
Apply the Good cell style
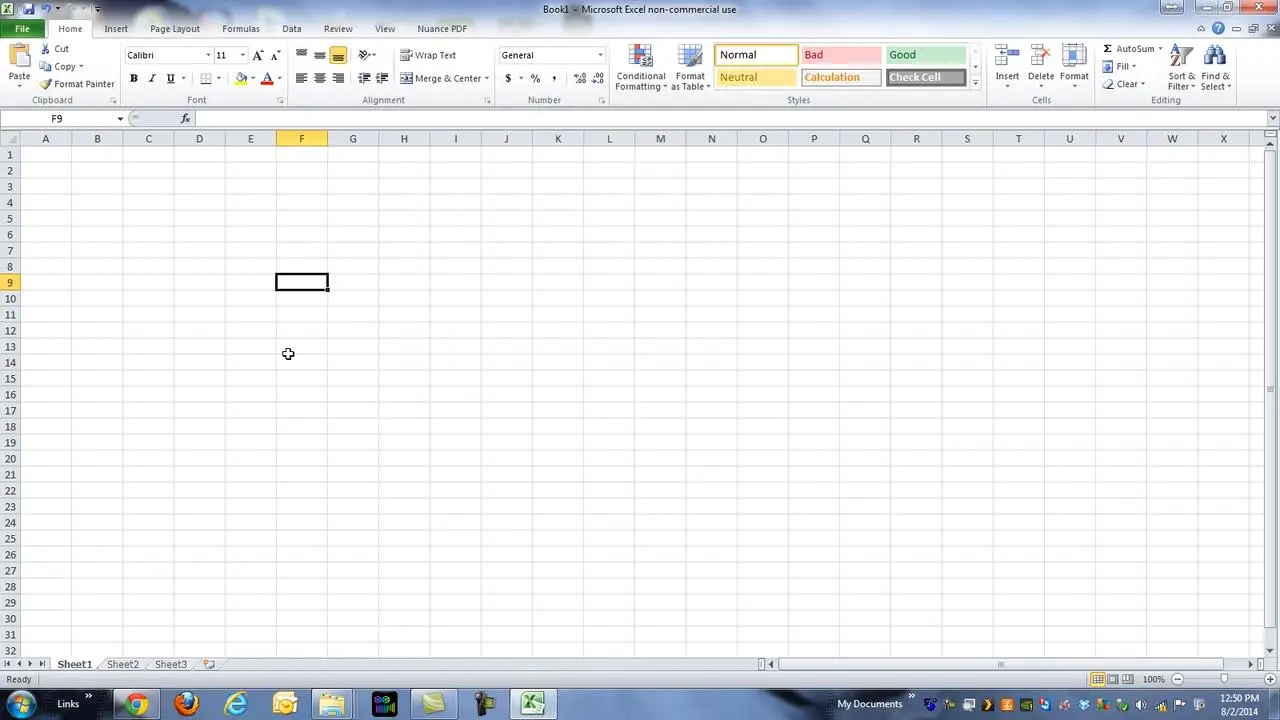926,55
